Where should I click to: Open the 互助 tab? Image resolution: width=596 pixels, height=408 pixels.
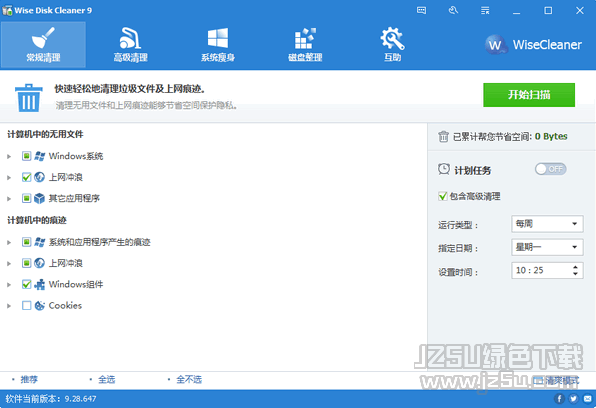click(x=392, y=44)
